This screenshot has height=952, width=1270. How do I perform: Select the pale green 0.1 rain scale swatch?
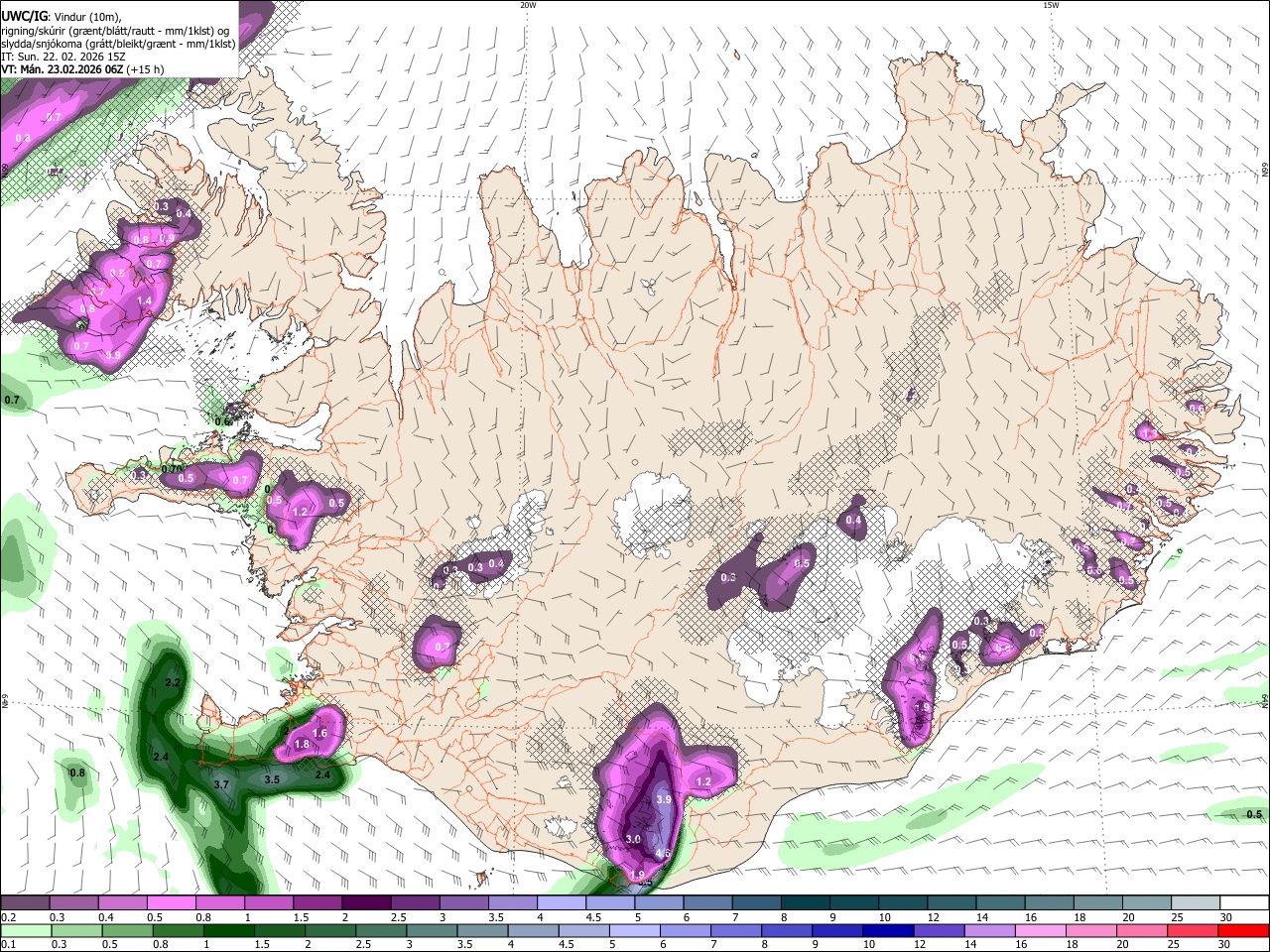[26, 931]
